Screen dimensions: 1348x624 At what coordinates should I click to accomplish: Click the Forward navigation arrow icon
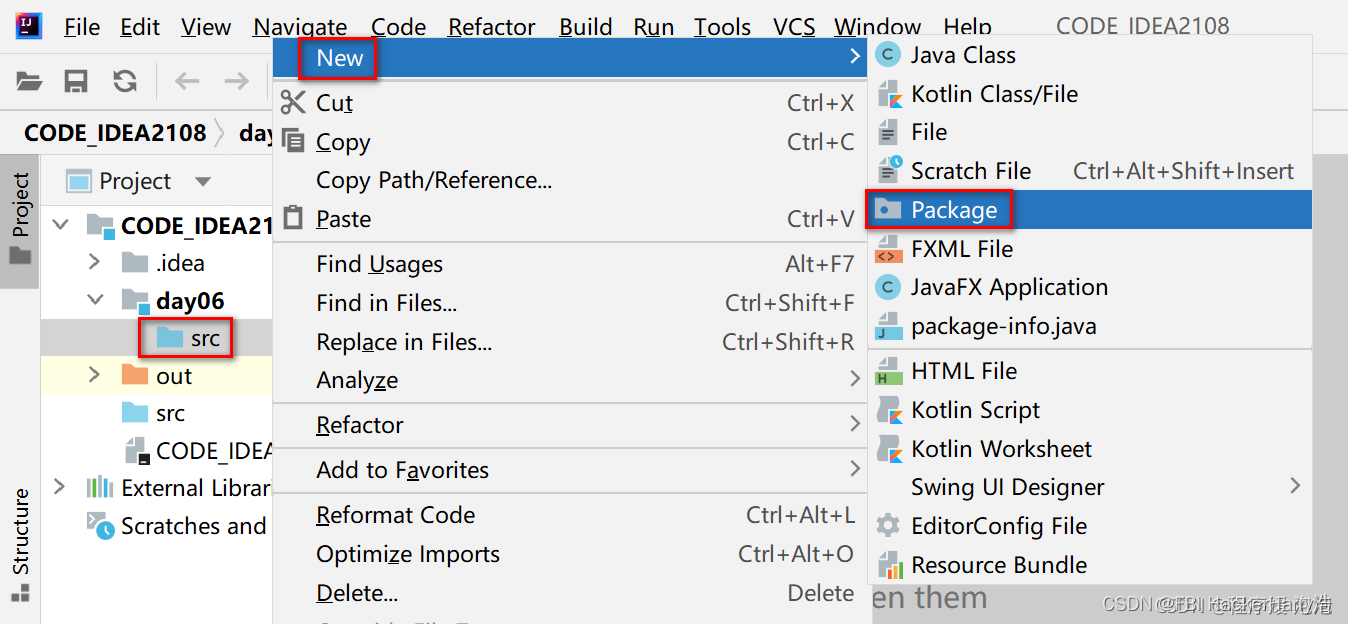click(236, 81)
